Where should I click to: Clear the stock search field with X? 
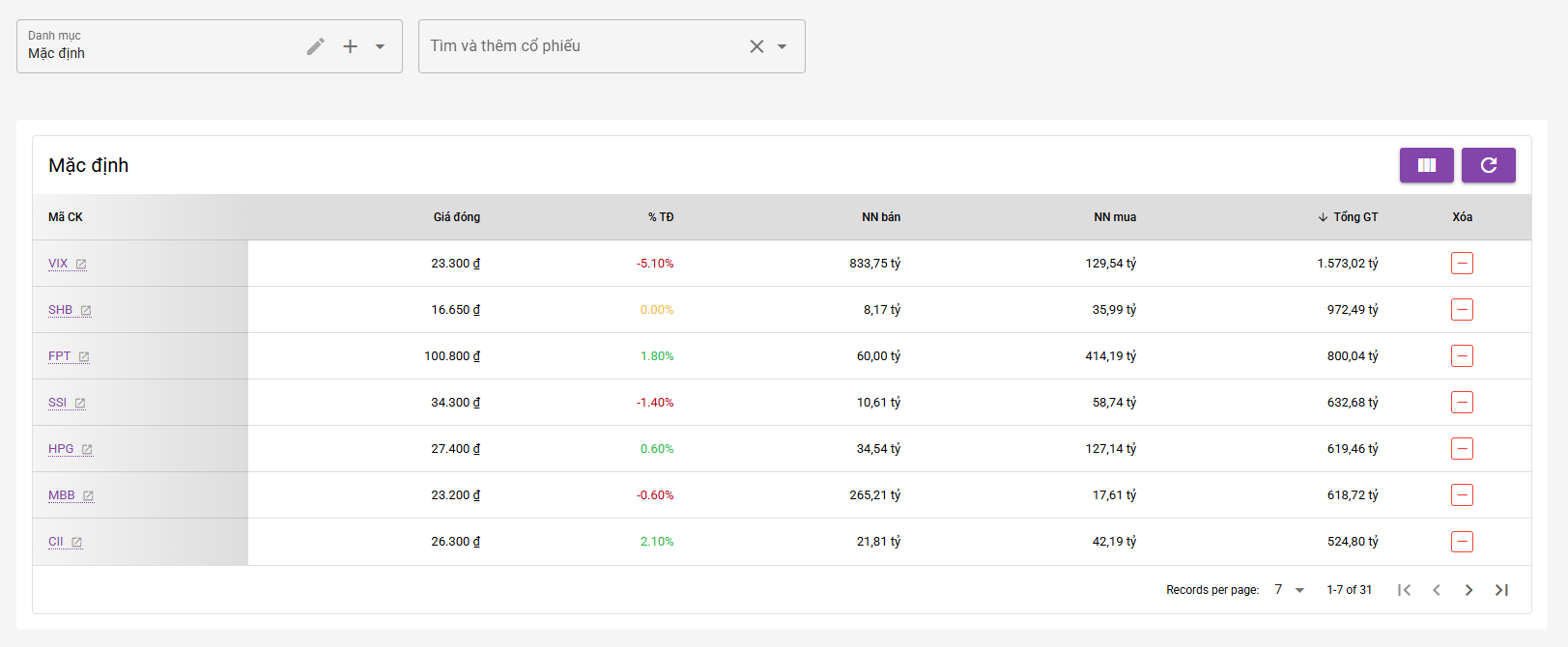(756, 46)
